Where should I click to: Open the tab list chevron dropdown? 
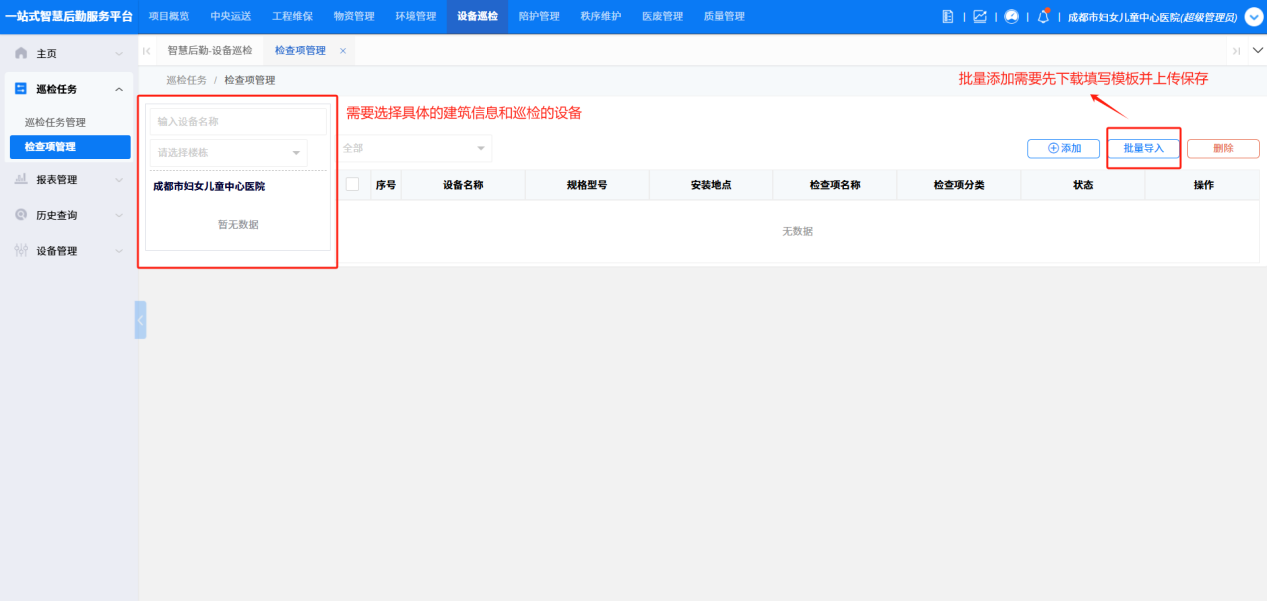(1257, 50)
